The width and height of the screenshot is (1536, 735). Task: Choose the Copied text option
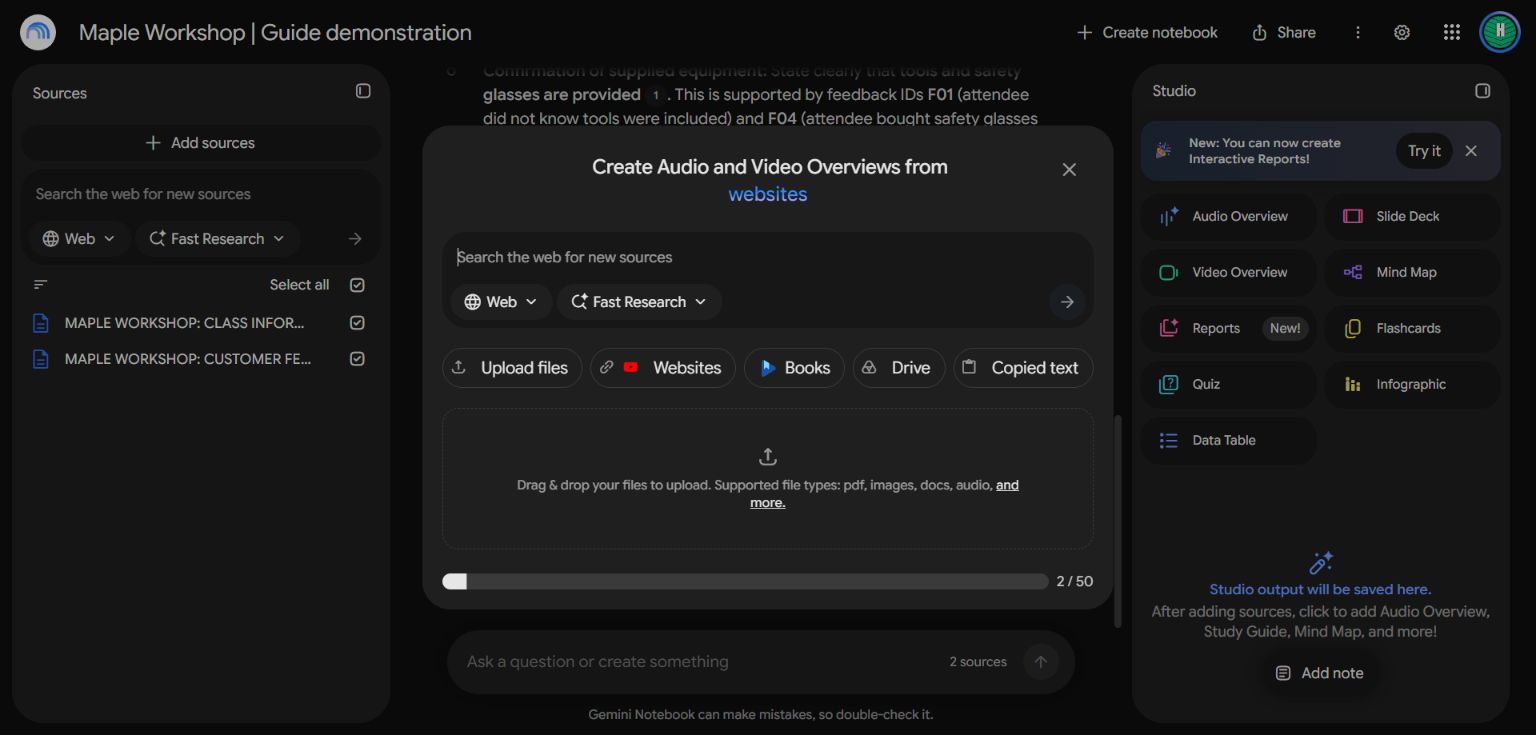[x=1023, y=368]
